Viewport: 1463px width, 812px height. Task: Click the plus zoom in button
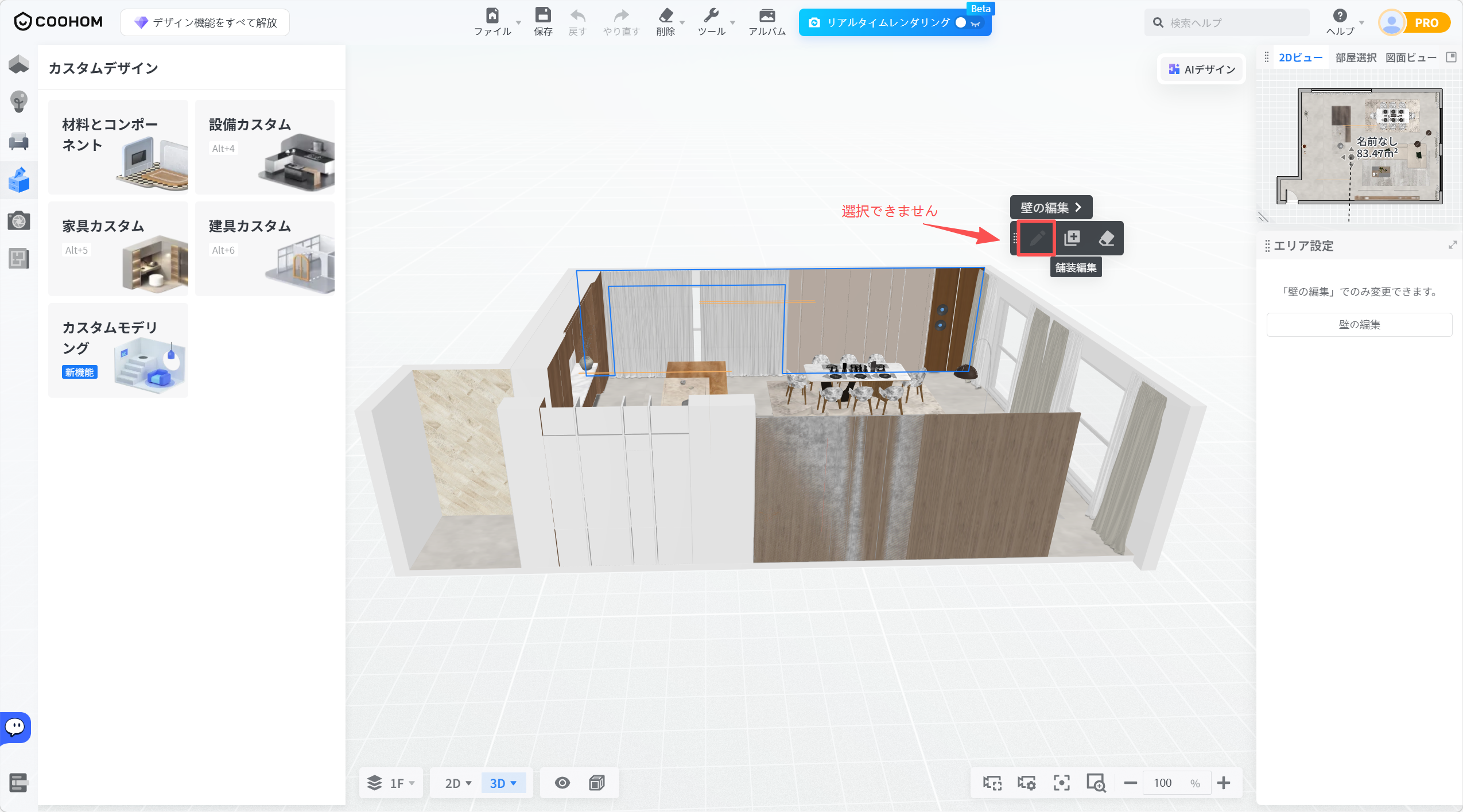tap(1224, 783)
